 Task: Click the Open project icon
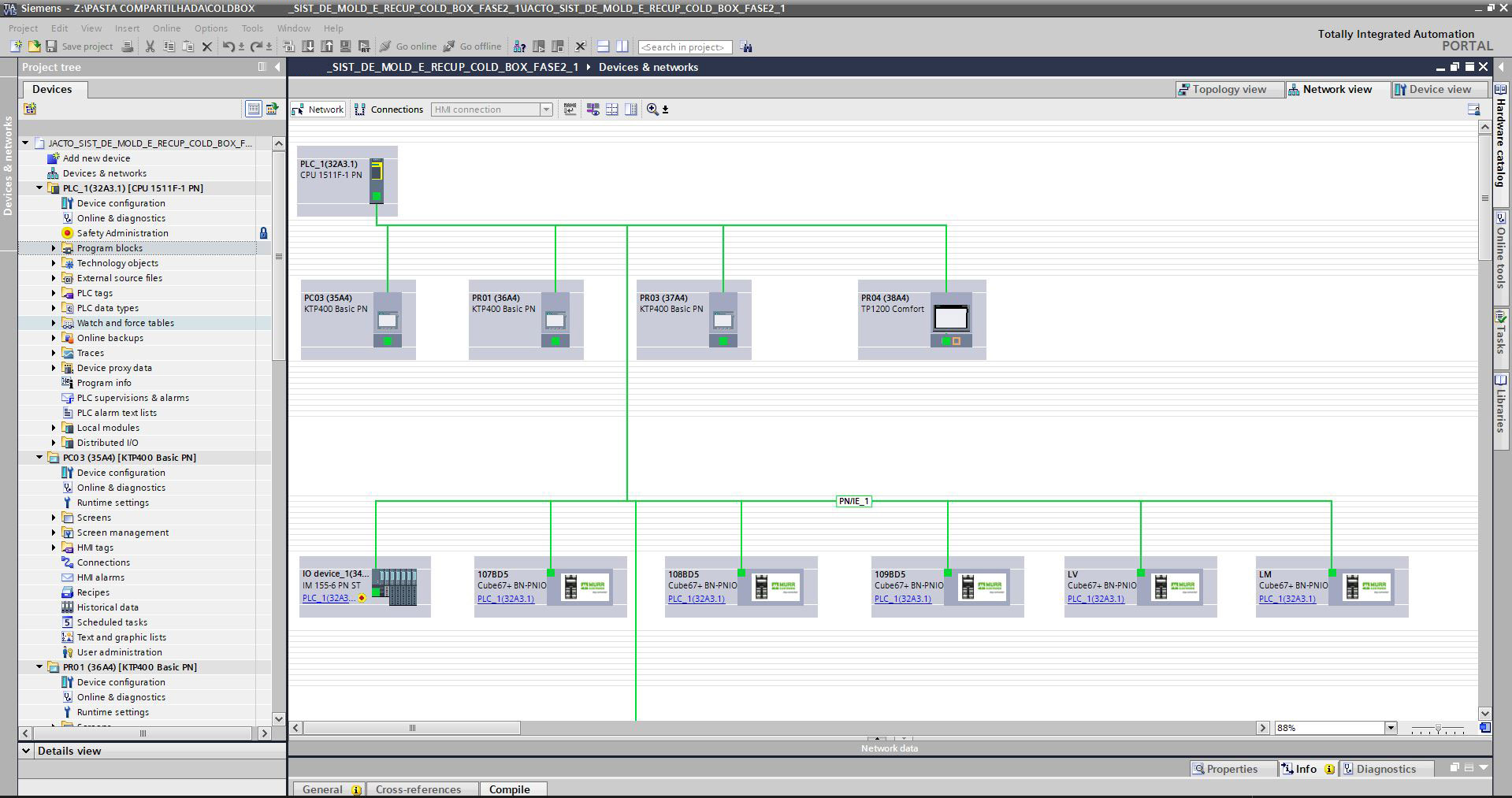coord(34,46)
